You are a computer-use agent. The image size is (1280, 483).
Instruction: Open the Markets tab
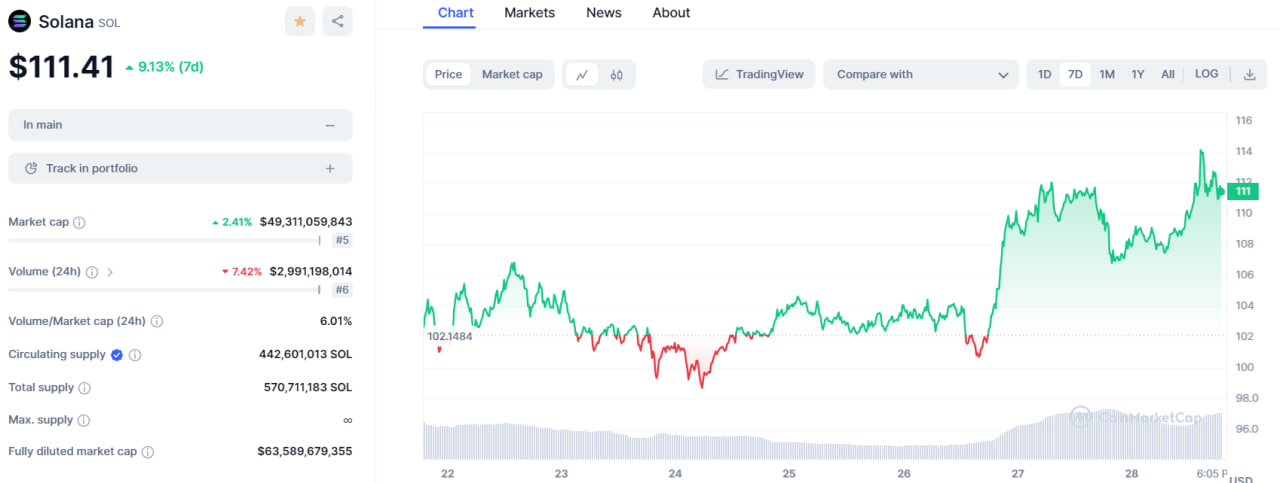click(529, 13)
